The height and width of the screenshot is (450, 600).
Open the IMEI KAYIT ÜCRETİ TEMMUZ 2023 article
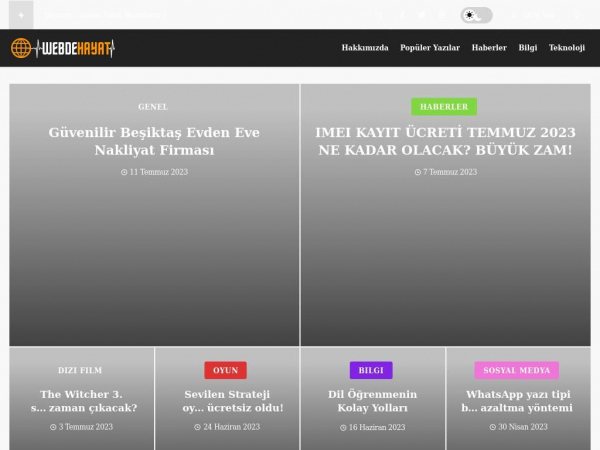click(x=445, y=141)
